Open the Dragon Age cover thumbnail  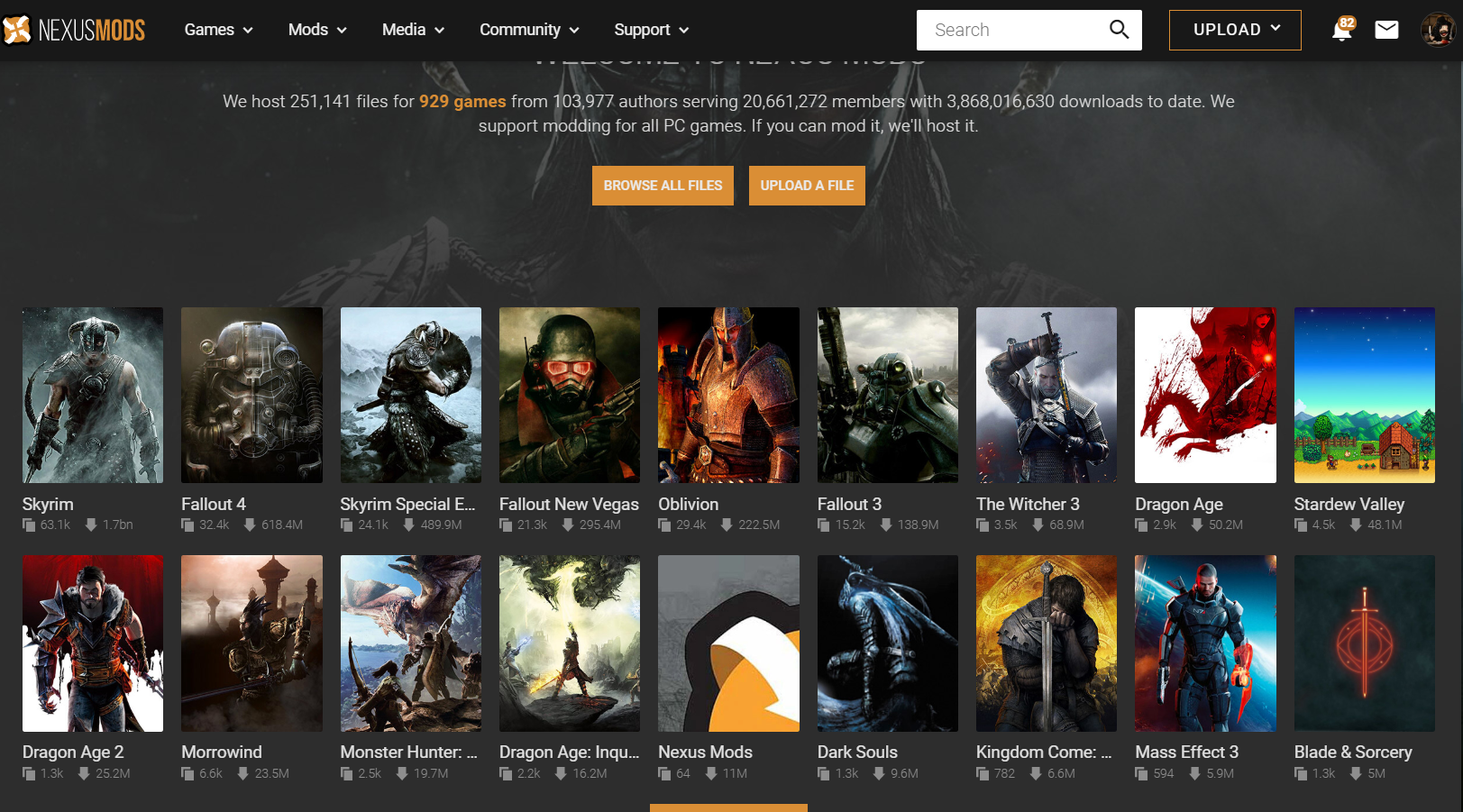1205,395
